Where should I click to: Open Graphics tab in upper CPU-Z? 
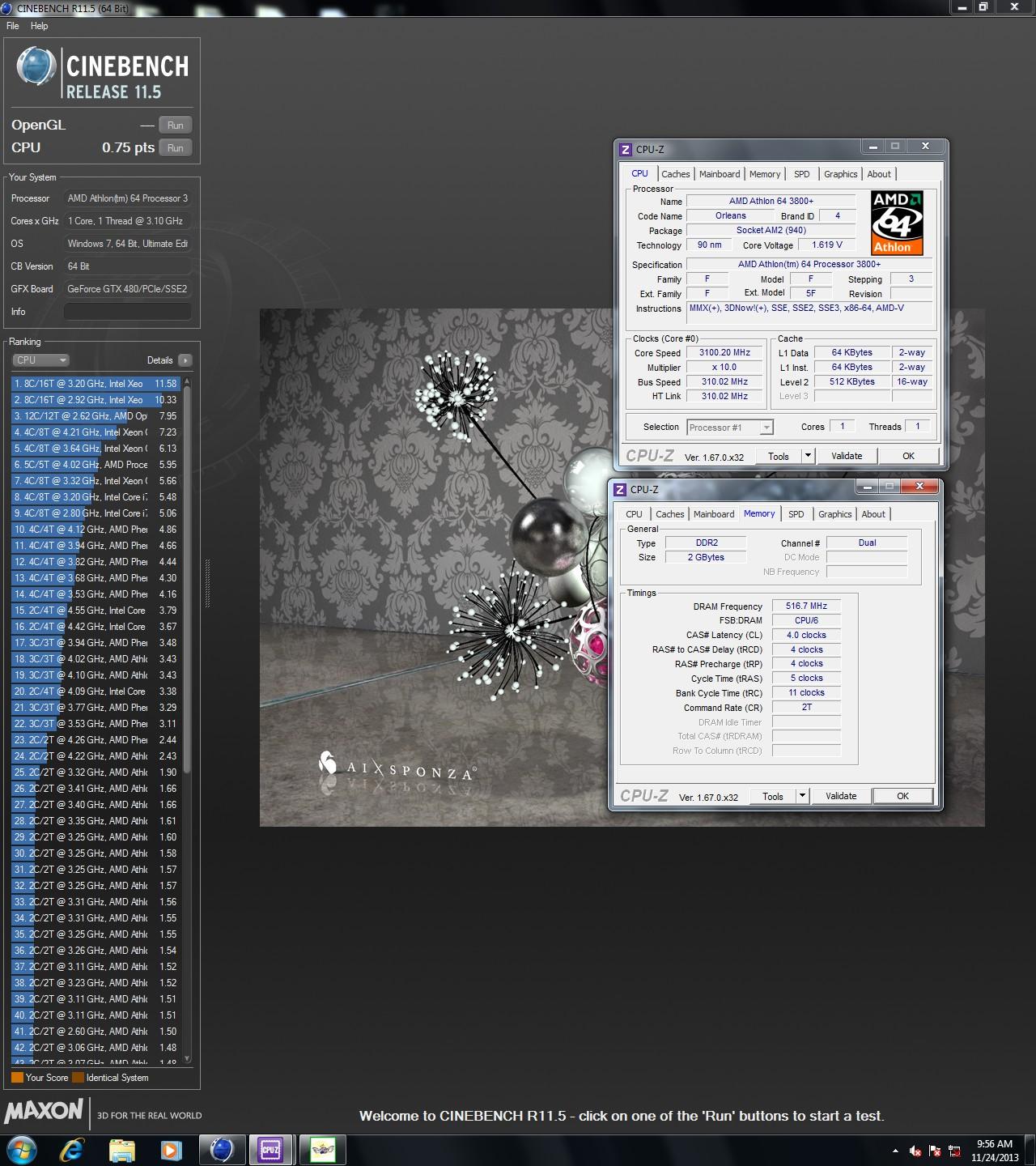pyautogui.click(x=841, y=174)
